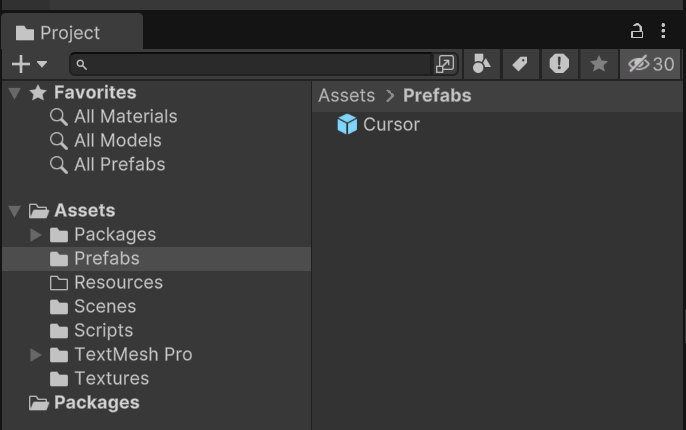Save search to favorites with star icon

[x=598, y=64]
